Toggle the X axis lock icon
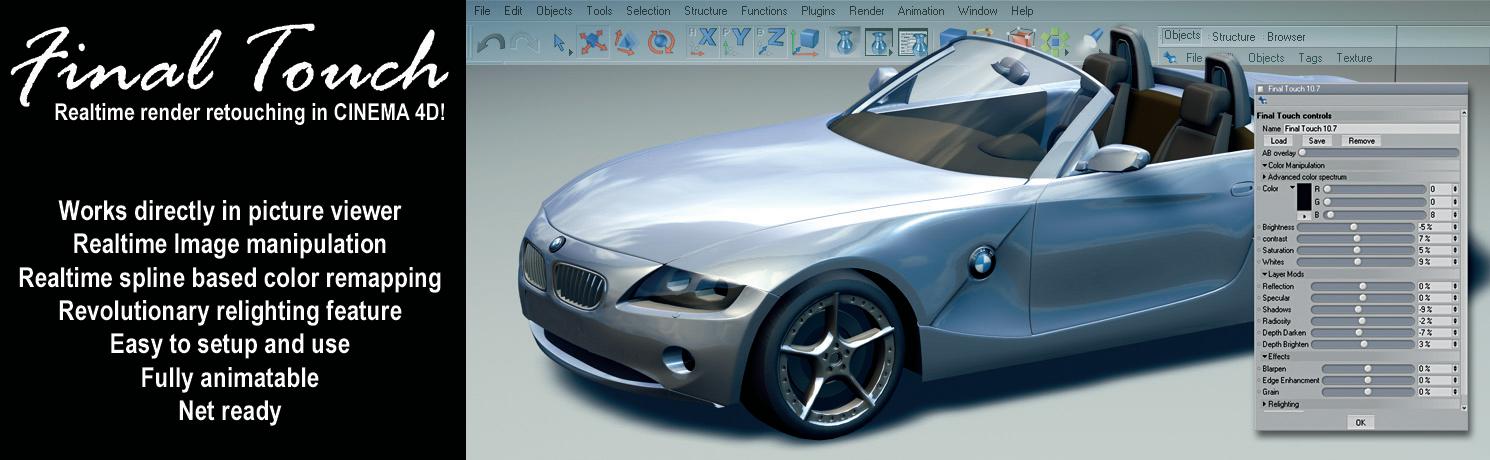The image size is (1490, 460). (703, 42)
